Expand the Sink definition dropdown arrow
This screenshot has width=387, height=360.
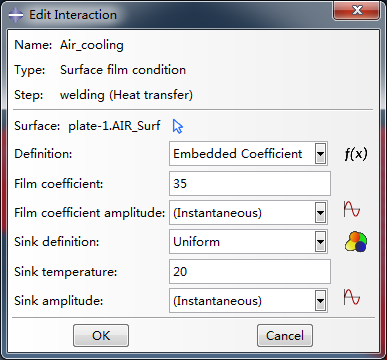pyautogui.click(x=320, y=242)
